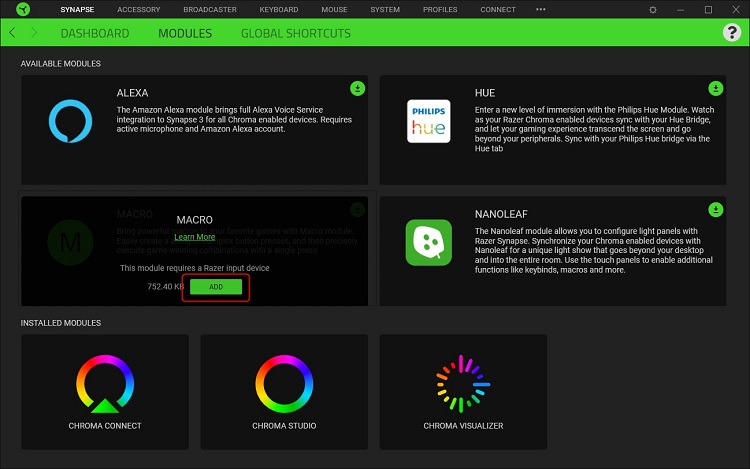The height and width of the screenshot is (469, 750).
Task: Open the more tabs ellipsis menu
Action: (x=540, y=9)
